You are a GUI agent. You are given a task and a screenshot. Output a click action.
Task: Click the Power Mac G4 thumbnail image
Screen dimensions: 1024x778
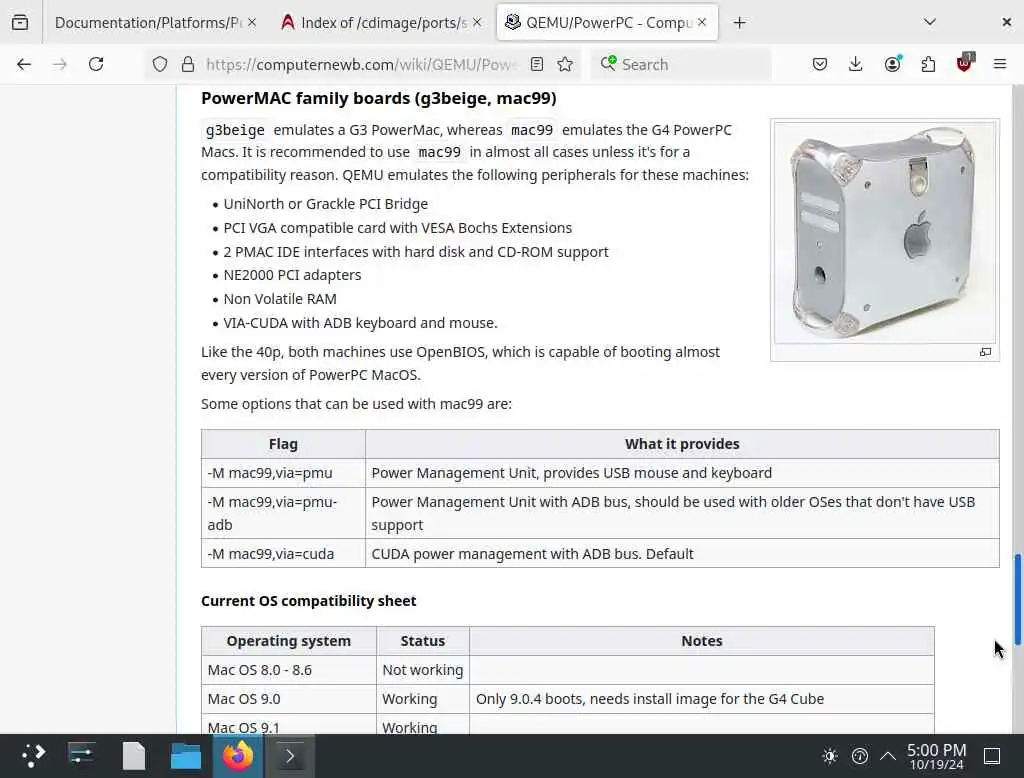coord(885,233)
